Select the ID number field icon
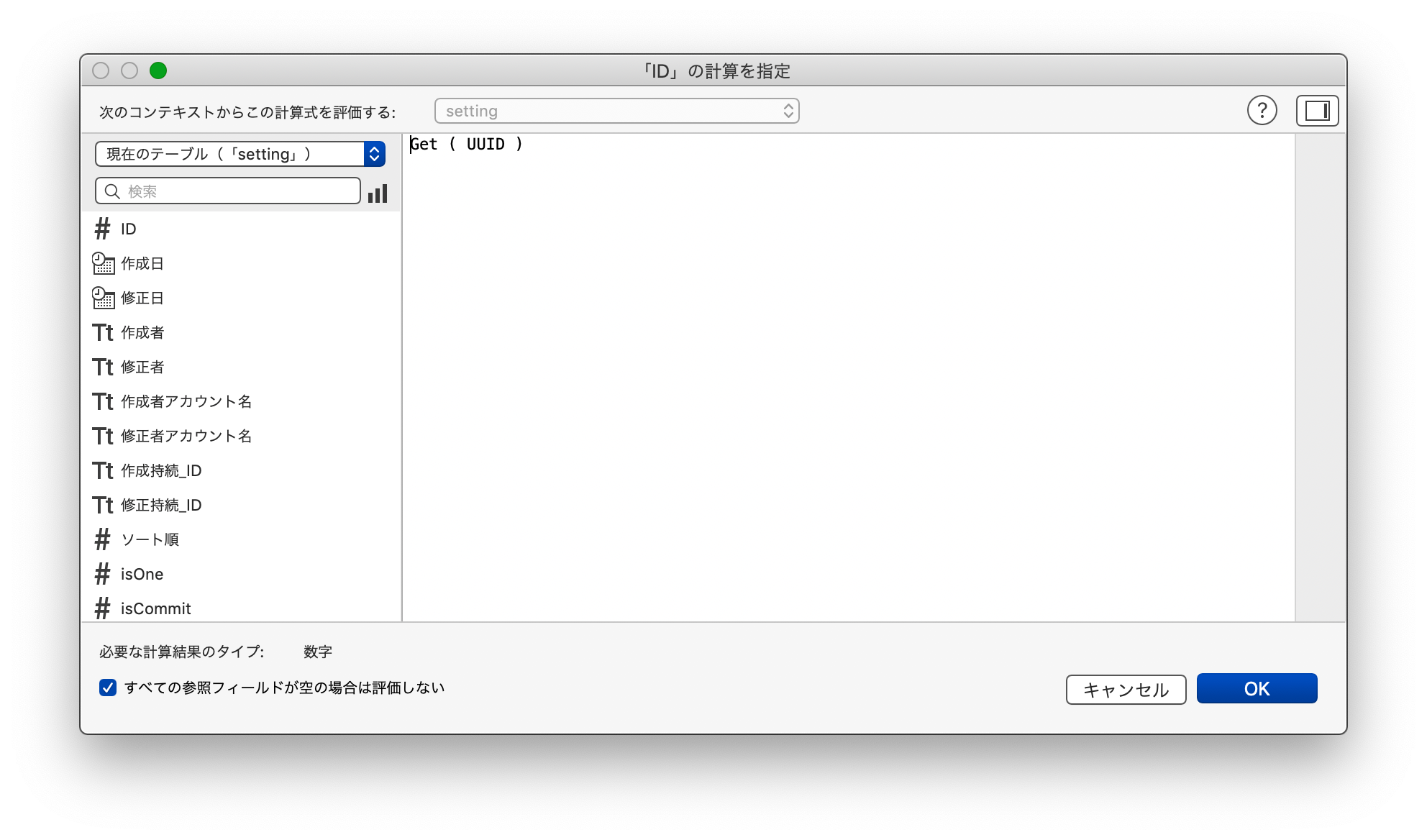1427x840 pixels. (x=101, y=229)
